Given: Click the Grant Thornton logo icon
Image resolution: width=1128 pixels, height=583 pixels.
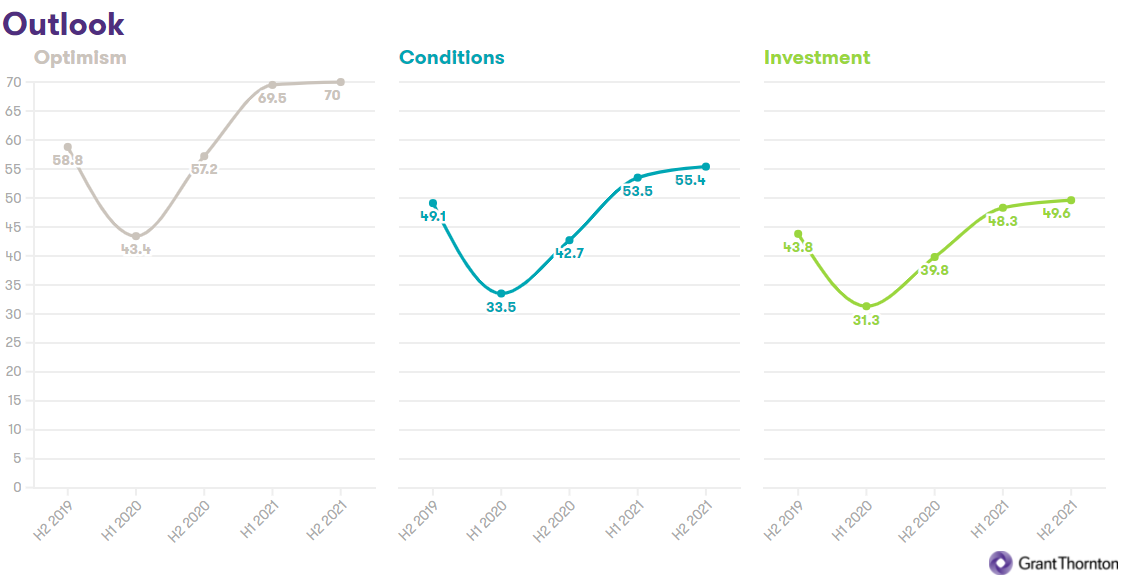Looking at the screenshot, I should [x=1000, y=564].
